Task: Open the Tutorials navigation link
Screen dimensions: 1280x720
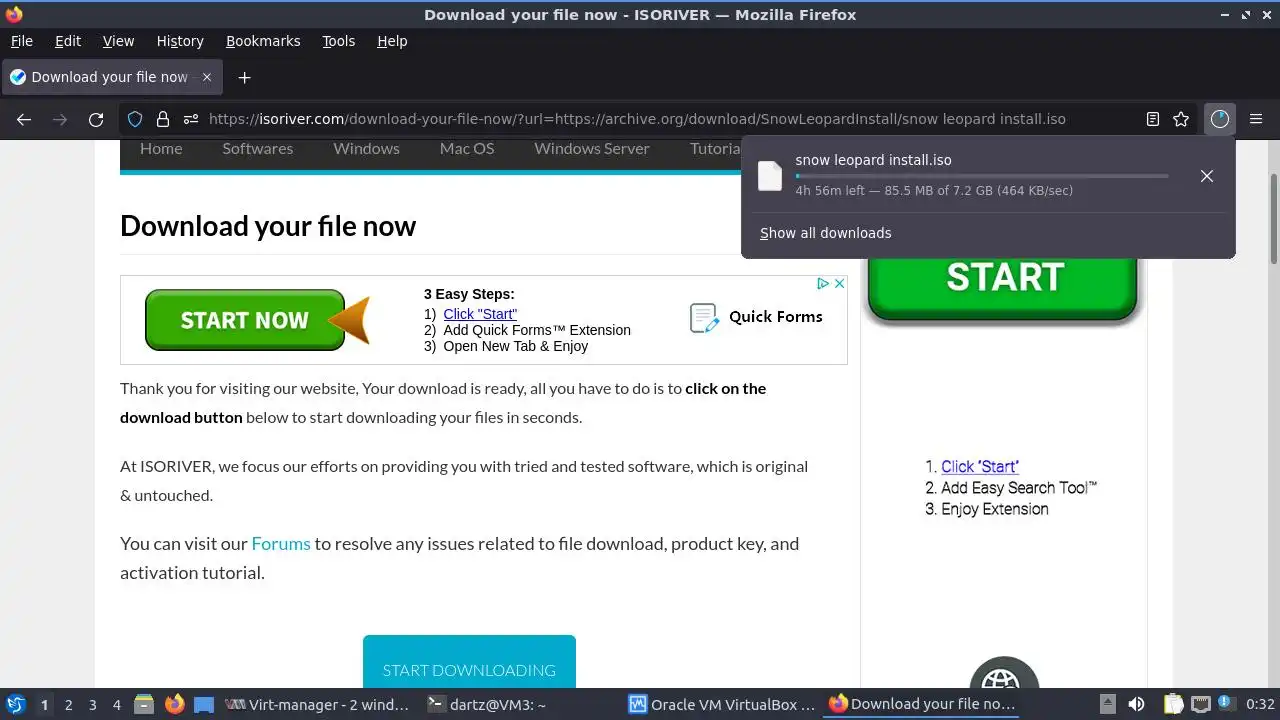Action: click(x=715, y=148)
